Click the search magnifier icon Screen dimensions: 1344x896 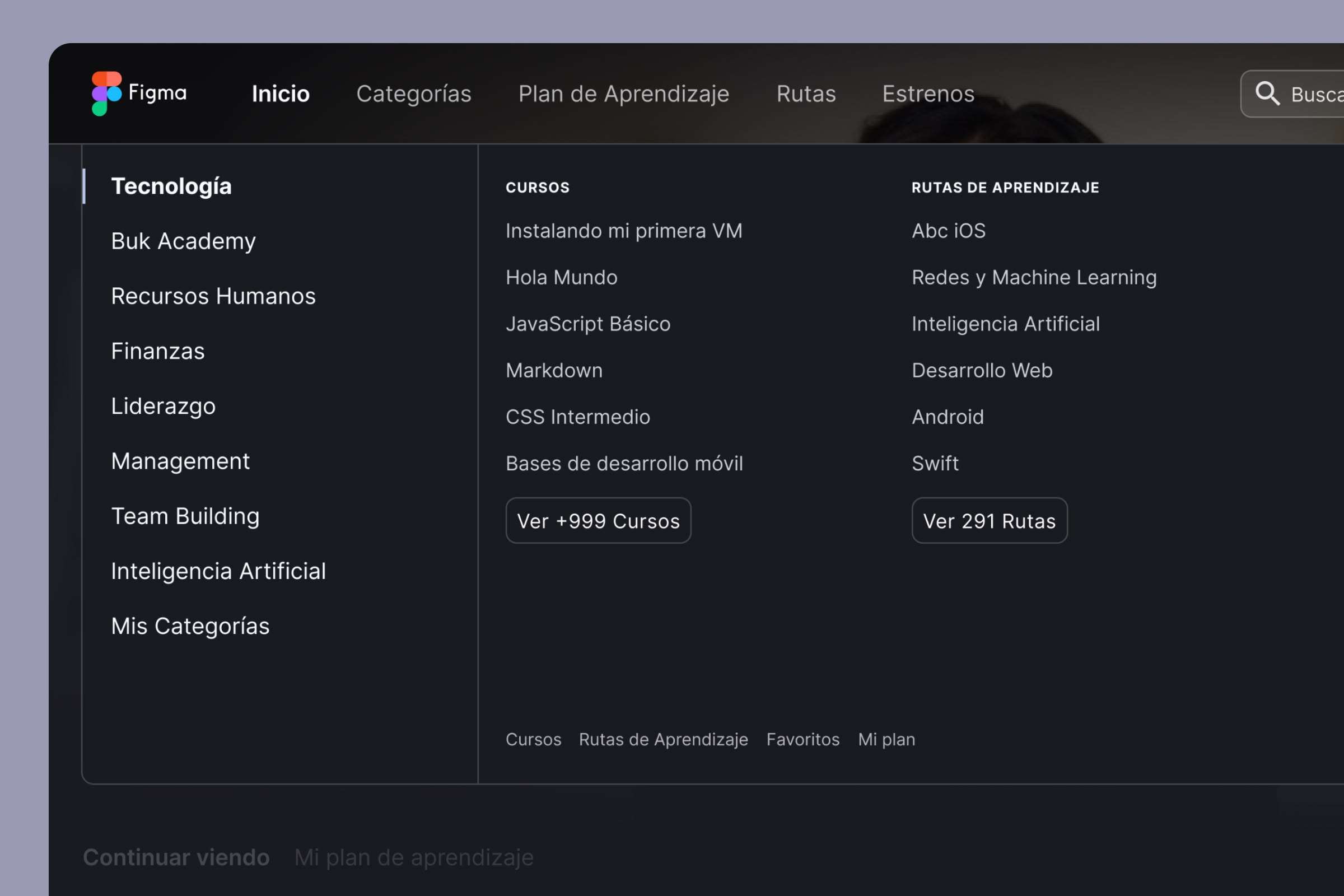tap(1266, 93)
